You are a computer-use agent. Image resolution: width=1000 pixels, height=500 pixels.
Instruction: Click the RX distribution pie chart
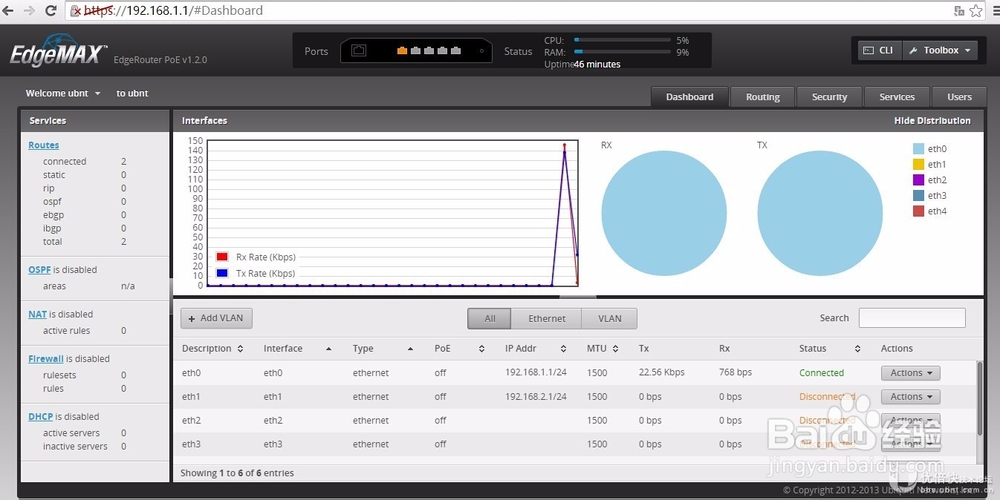pos(664,213)
